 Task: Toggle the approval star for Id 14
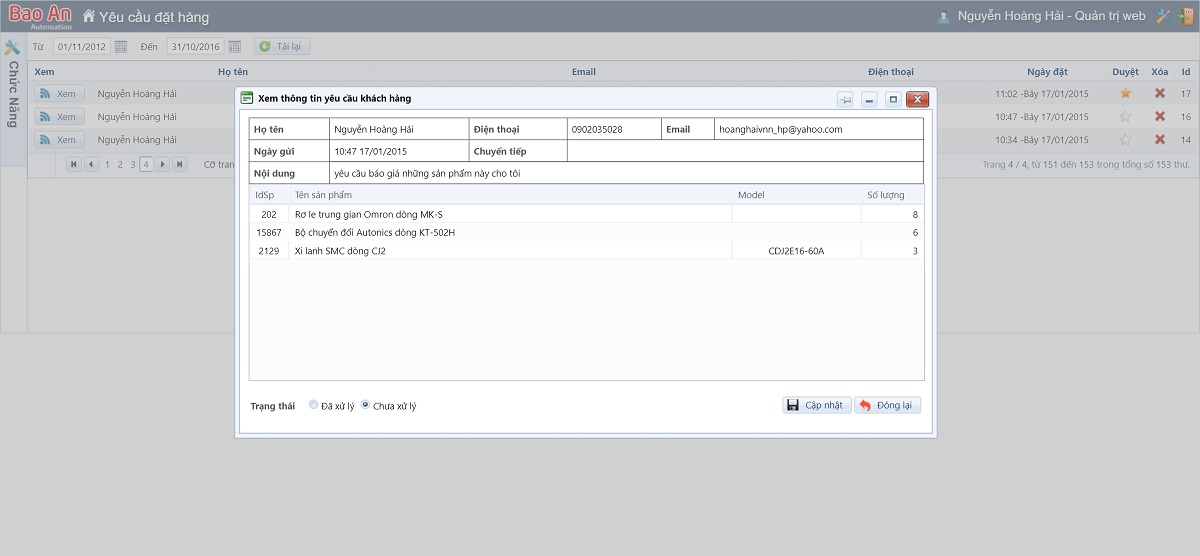(1125, 140)
